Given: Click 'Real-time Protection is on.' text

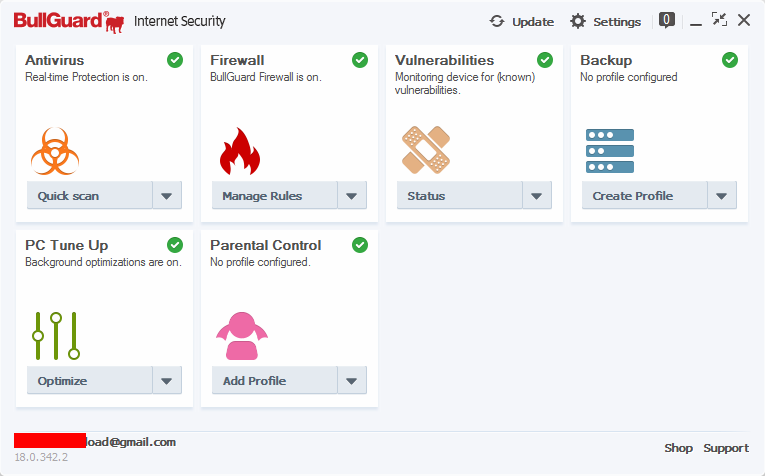Looking at the screenshot, I should (x=86, y=77).
